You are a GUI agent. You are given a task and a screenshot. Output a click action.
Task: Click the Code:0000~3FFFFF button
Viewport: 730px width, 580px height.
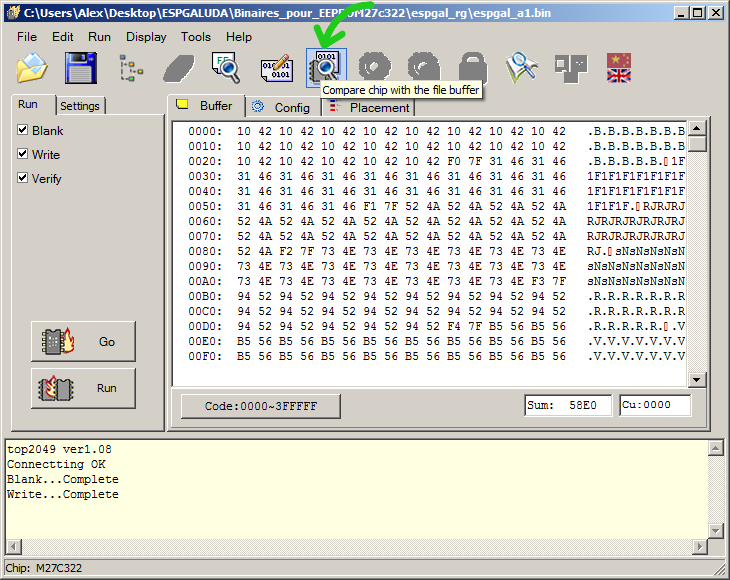[x=260, y=406]
